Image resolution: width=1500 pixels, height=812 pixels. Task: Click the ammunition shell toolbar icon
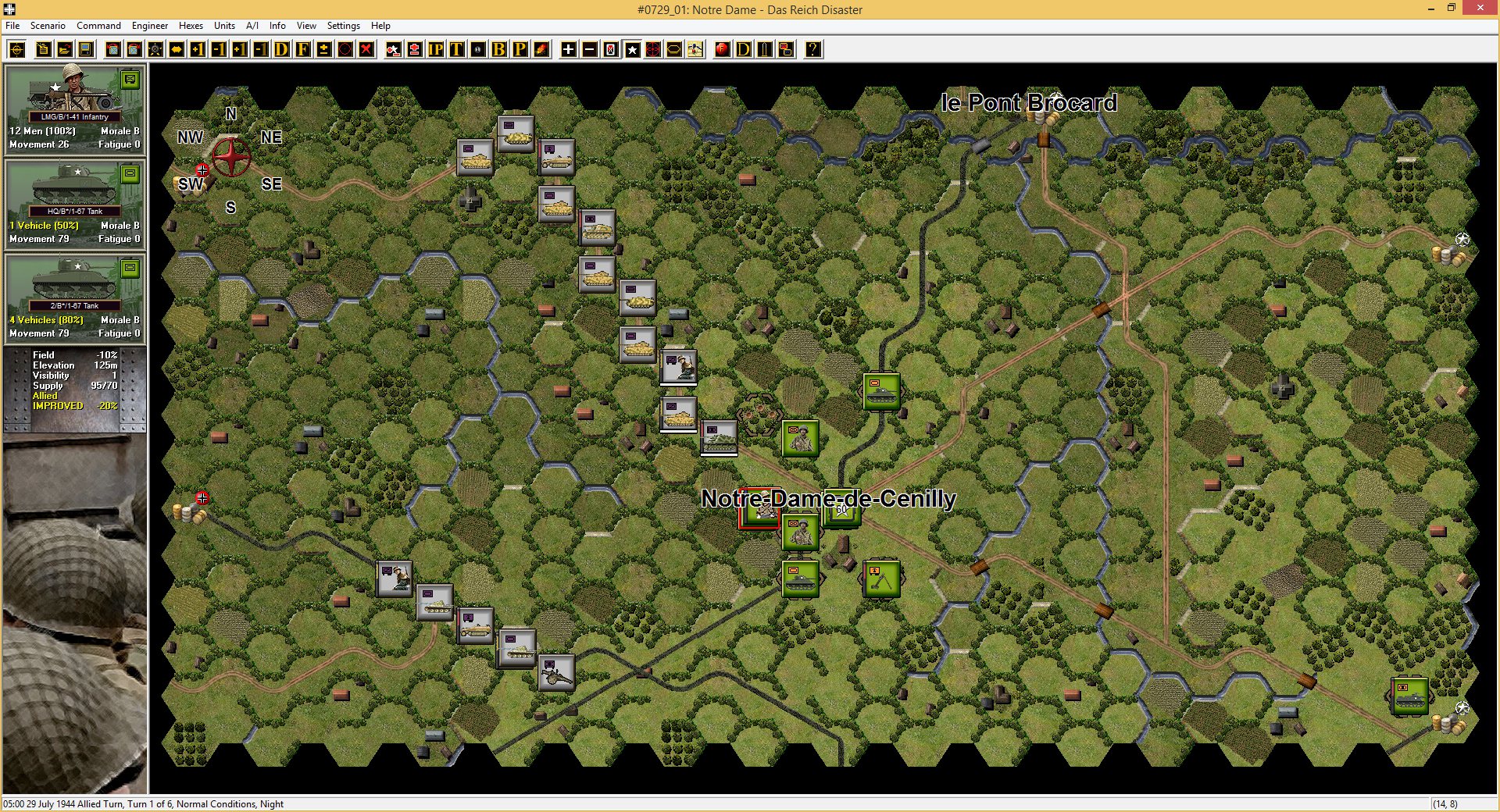tap(765, 49)
